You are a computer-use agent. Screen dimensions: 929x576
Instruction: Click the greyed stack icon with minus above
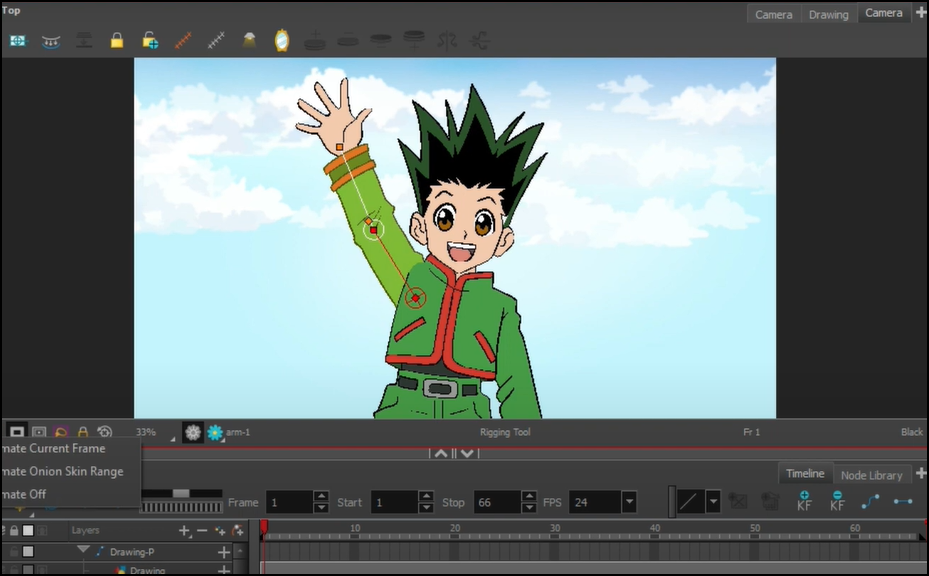(x=348, y=40)
